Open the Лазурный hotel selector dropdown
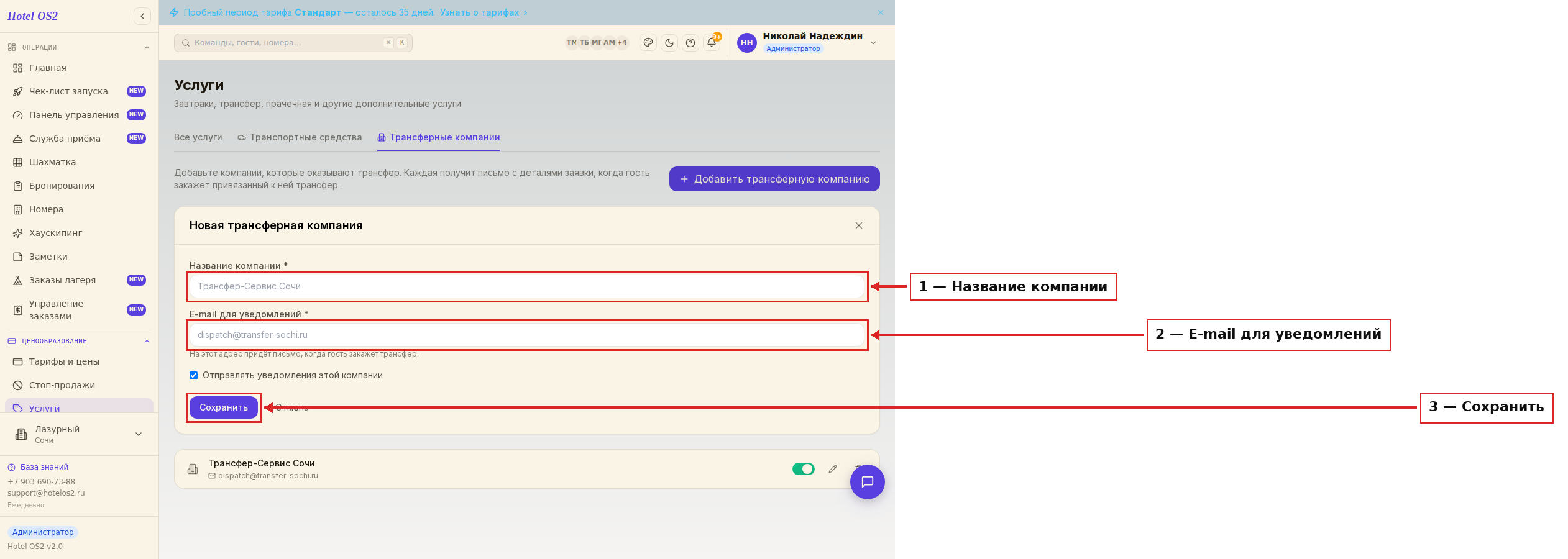The height and width of the screenshot is (559, 1568). [79, 434]
